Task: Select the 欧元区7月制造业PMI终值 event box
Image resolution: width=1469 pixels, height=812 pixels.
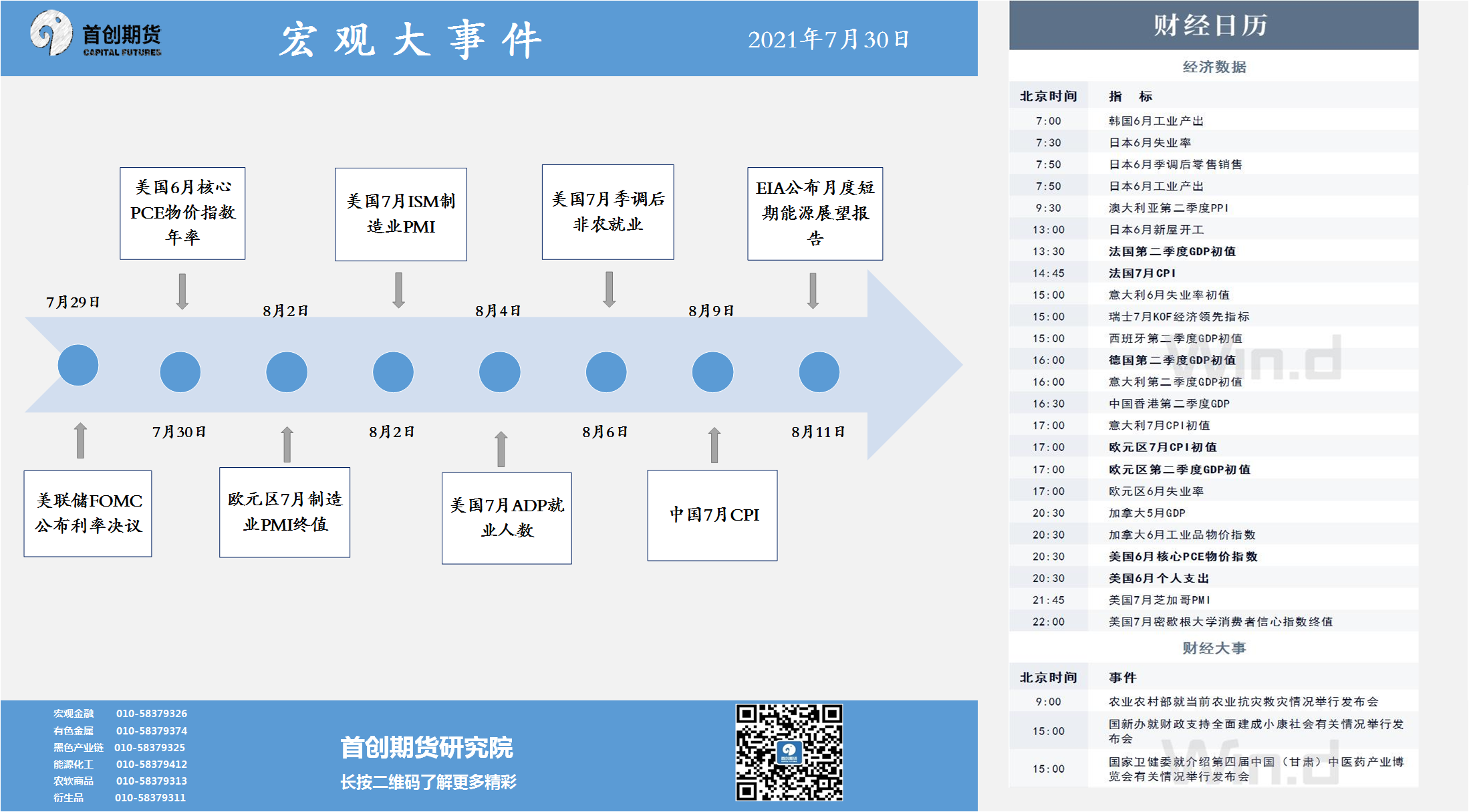Action: click(285, 512)
